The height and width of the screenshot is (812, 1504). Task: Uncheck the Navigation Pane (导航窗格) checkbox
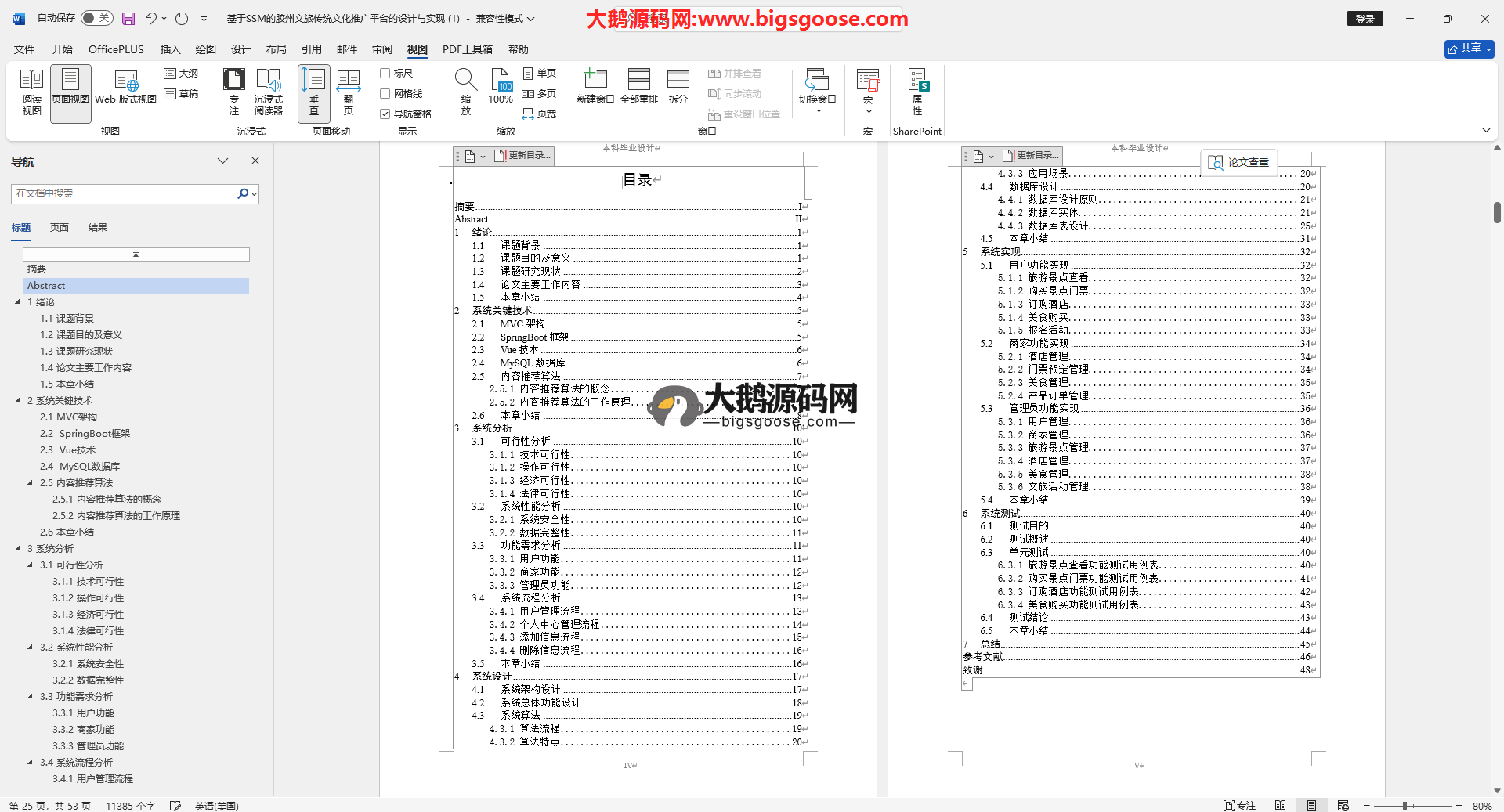(x=385, y=114)
